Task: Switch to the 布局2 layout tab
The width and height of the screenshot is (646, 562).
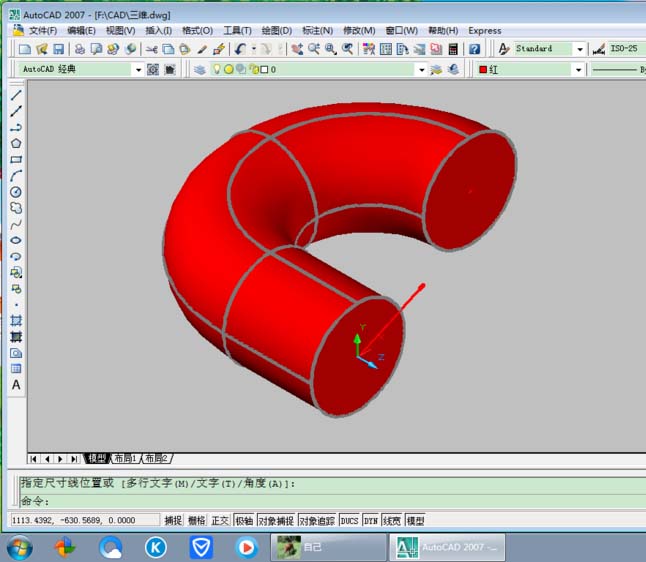Action: coord(157,458)
